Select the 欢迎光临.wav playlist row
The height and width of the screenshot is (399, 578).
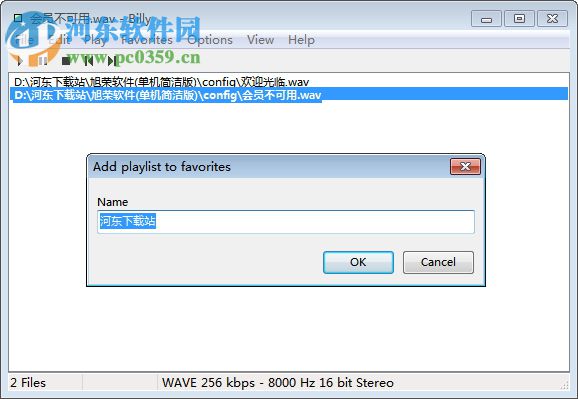point(288,81)
